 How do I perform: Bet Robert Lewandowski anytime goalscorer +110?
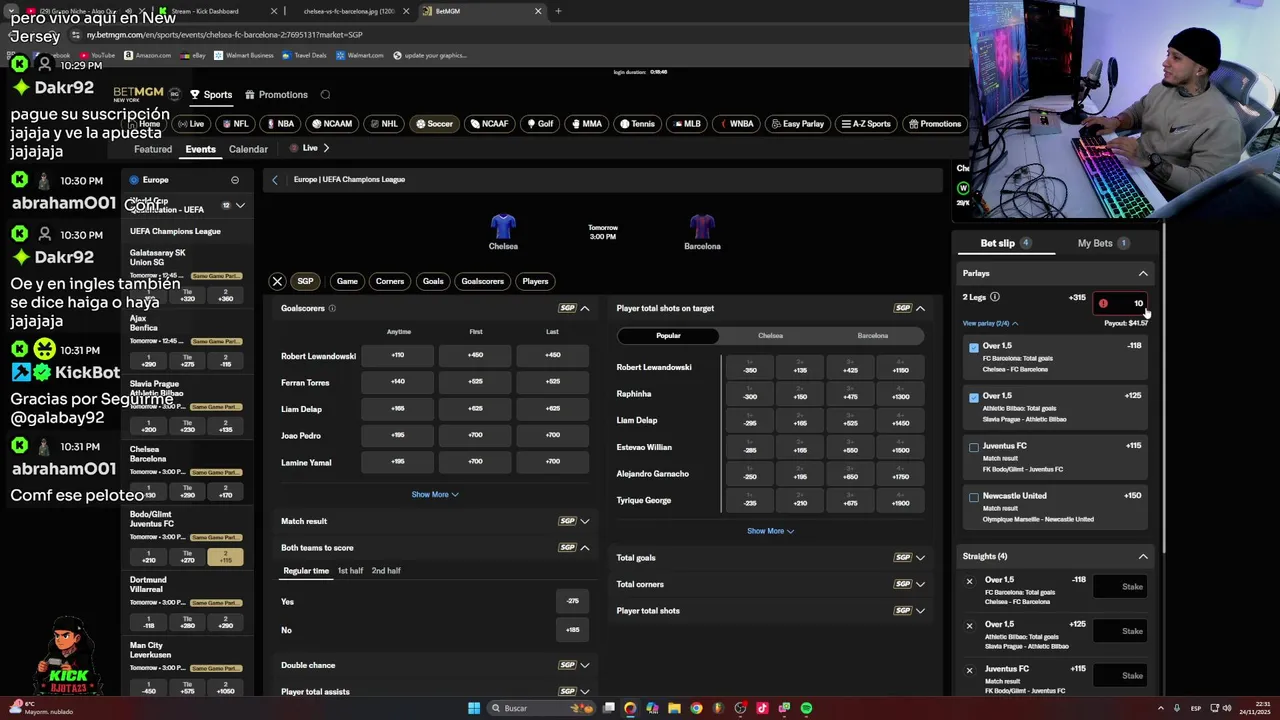click(x=398, y=355)
